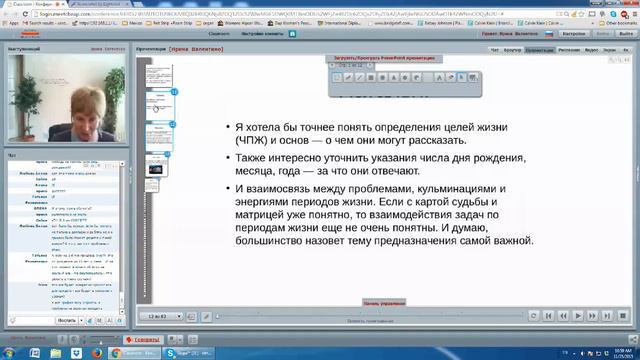This screenshot has width=640, height=360.
Task: Click the last icon in annotation toolbar
Action: click(473, 78)
